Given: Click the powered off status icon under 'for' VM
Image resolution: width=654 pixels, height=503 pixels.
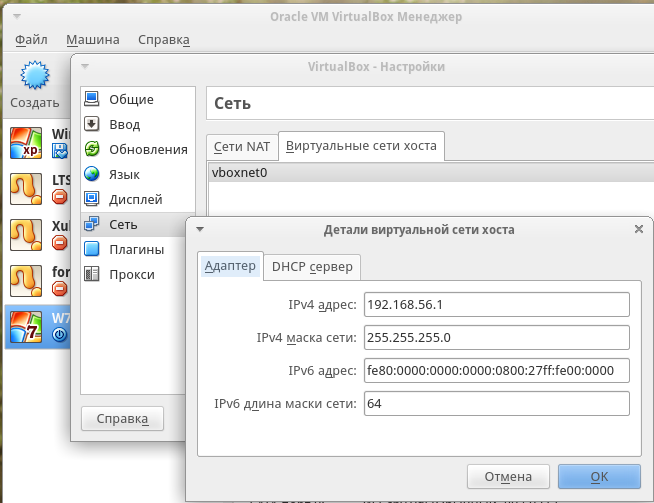Looking at the screenshot, I should click(x=60, y=288).
